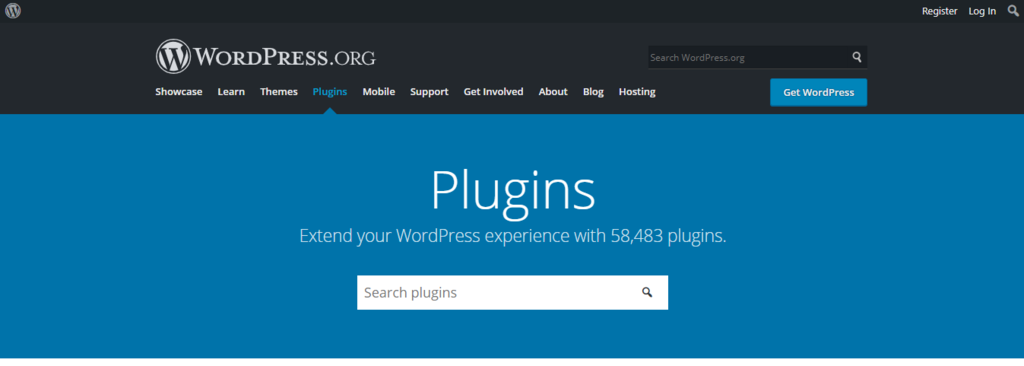Viewport: 1024px width, 366px height.
Task: Open the Themes page
Action: pos(279,92)
